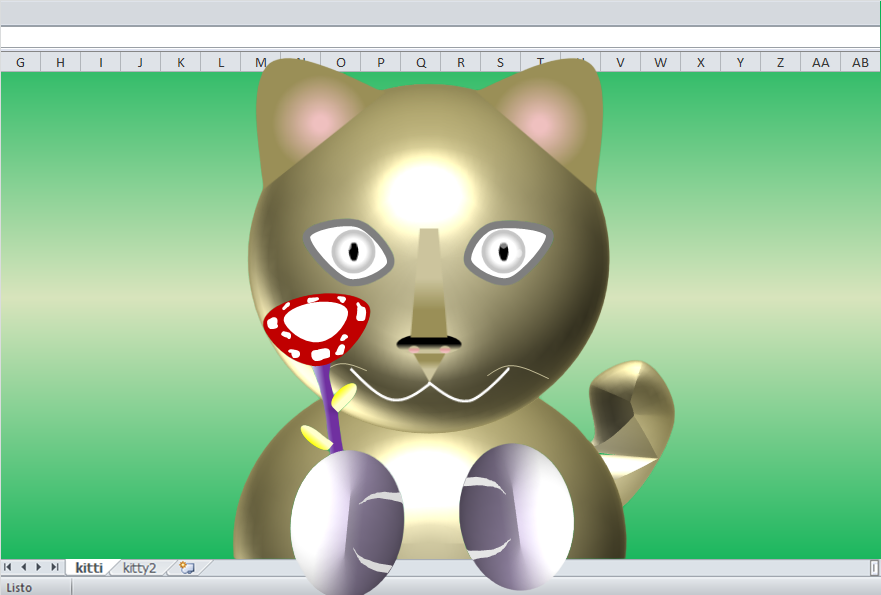881x595 pixels.
Task: Select column K header
Action: [x=180, y=62]
